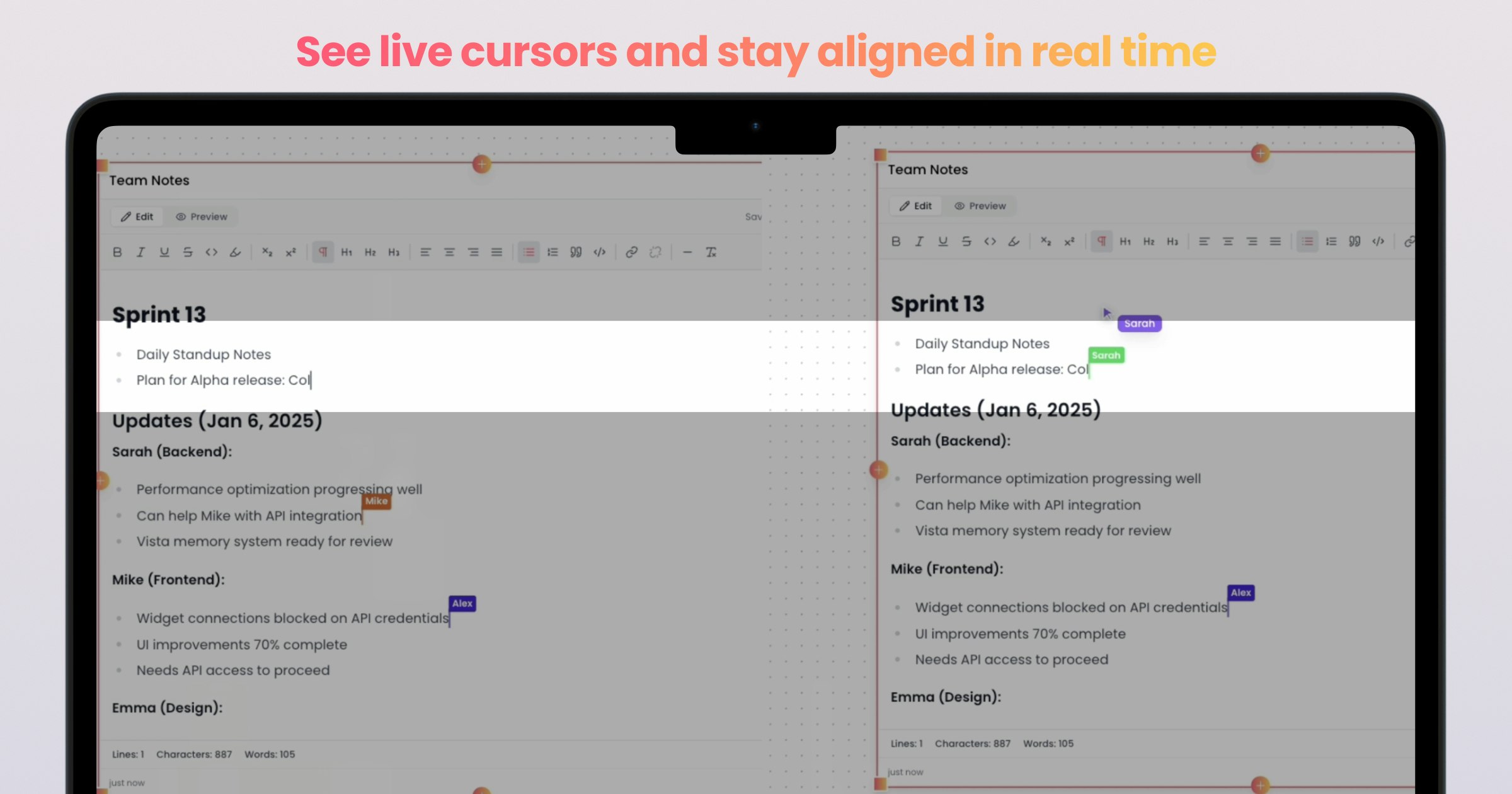Apply H2 heading in the left editor toolbar
1512x794 pixels.
tap(370, 252)
